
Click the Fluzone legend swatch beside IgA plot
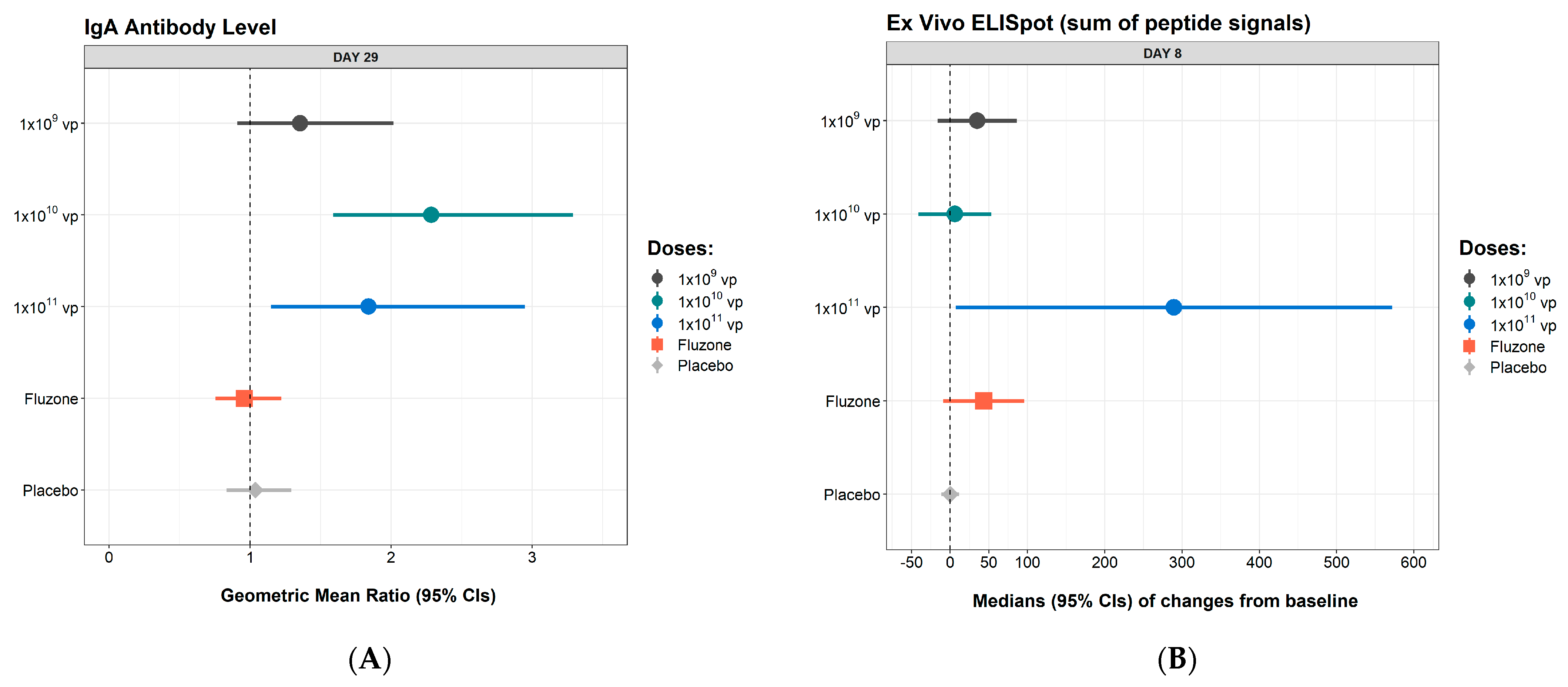pyautogui.click(x=657, y=345)
